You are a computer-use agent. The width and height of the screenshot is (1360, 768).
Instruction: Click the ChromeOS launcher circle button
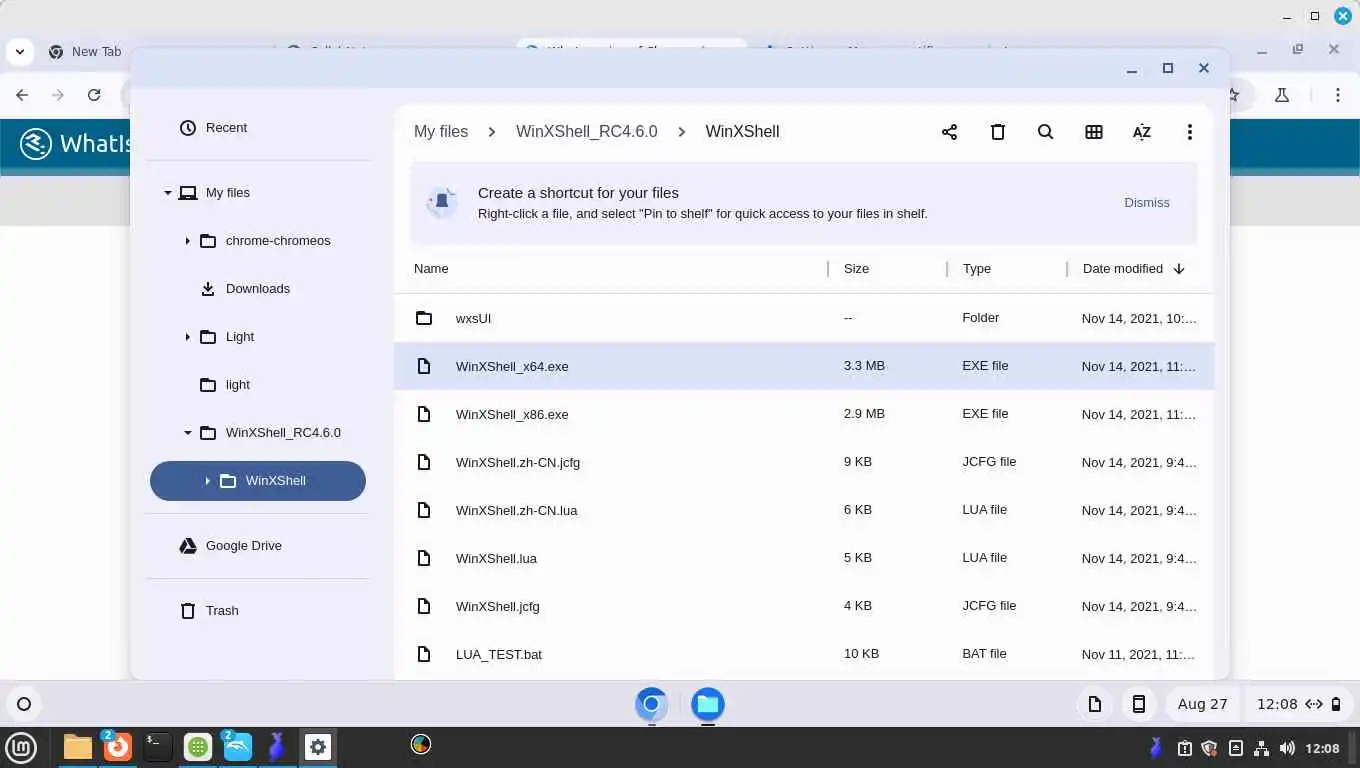pos(24,704)
